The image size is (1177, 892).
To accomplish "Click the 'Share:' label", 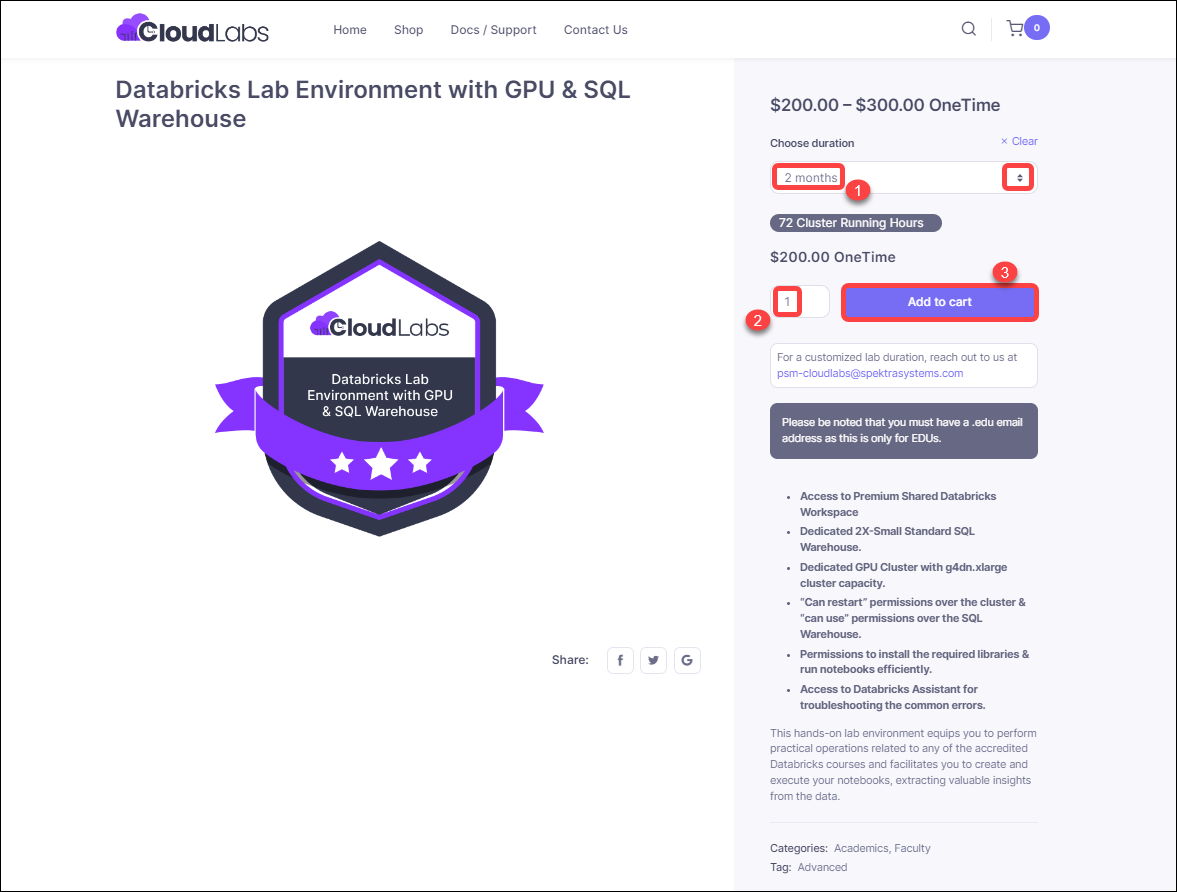I will [570, 660].
